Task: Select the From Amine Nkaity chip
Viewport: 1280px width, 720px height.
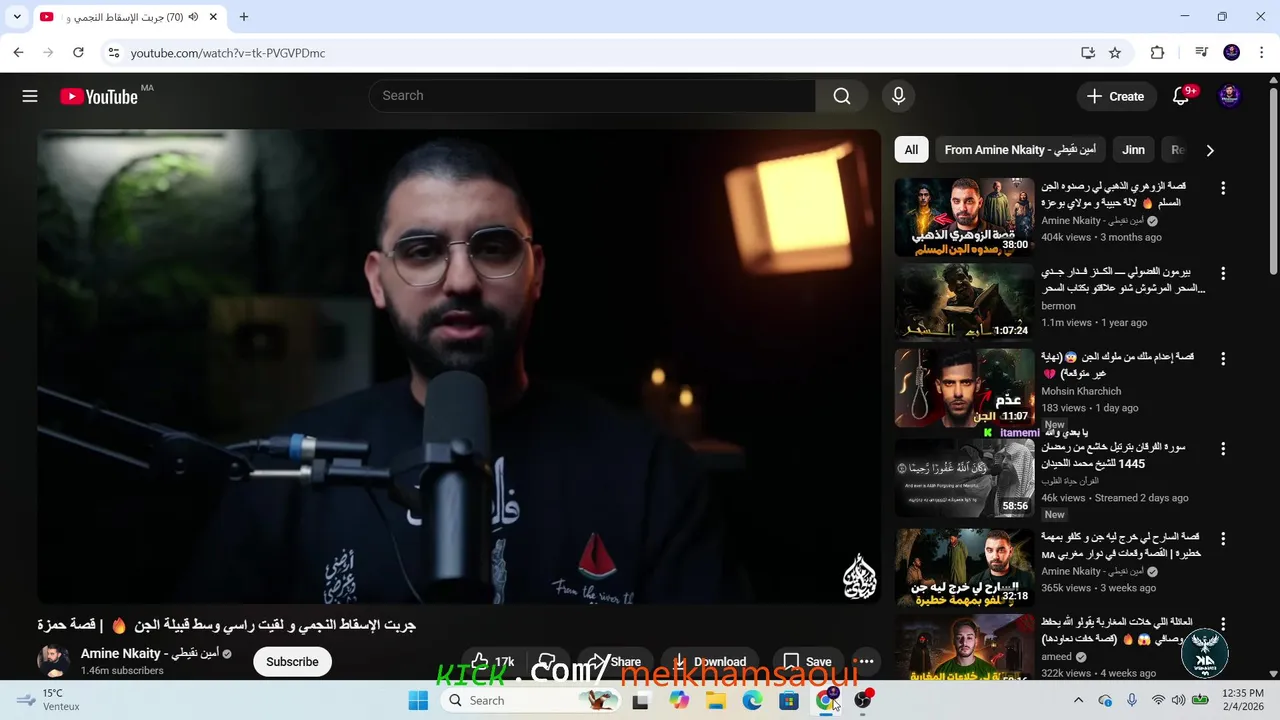Action: [1020, 150]
